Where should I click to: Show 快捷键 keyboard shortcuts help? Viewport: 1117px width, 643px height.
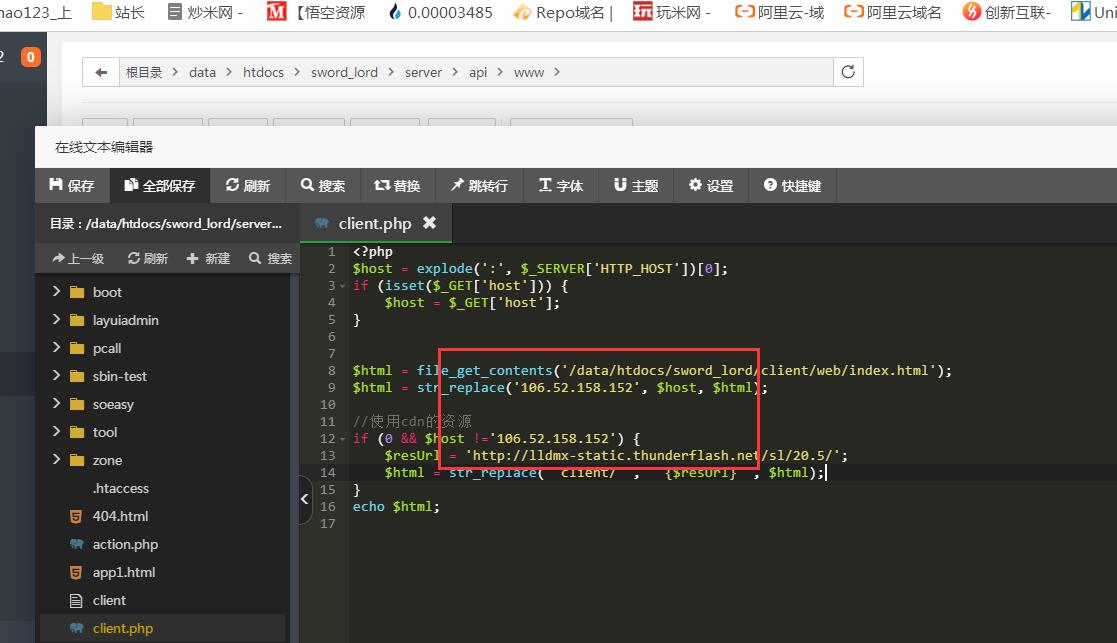[792, 186]
